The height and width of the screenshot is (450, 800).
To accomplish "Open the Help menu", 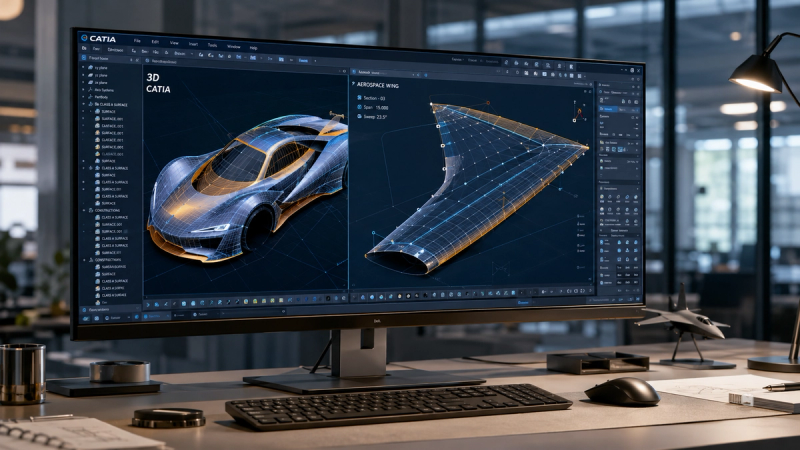I will pyautogui.click(x=254, y=47).
